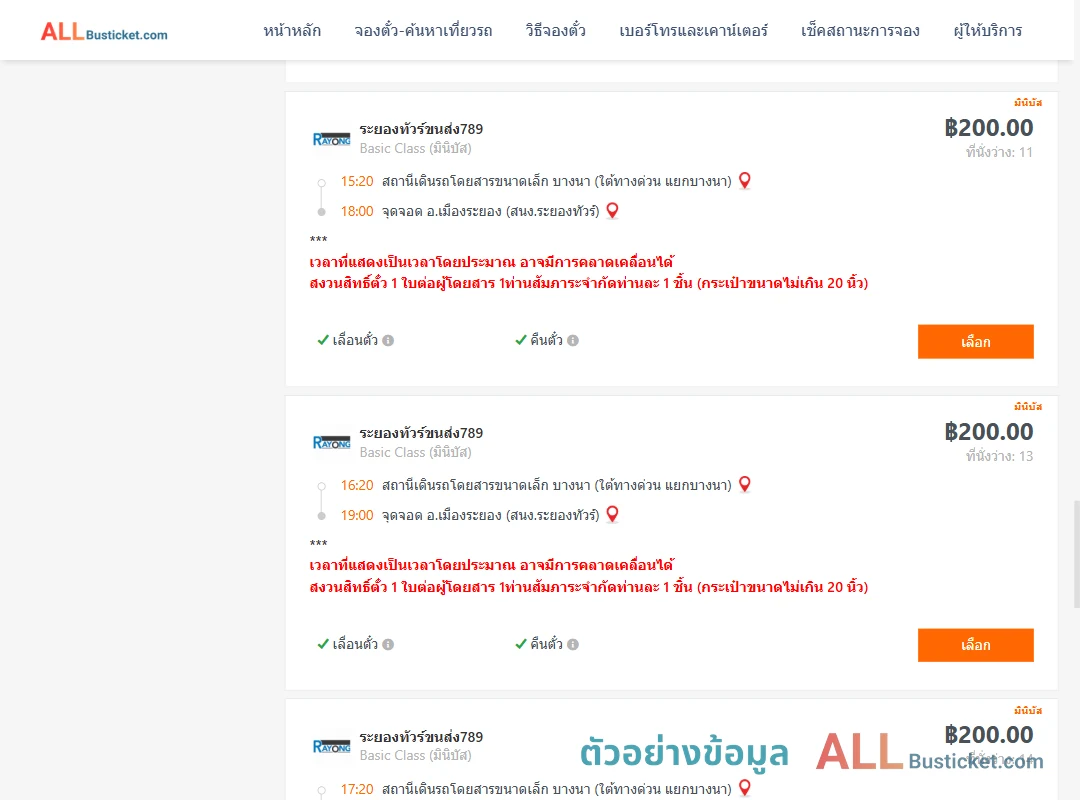Click ฿200.00 price on 16:20 trip

tap(988, 431)
